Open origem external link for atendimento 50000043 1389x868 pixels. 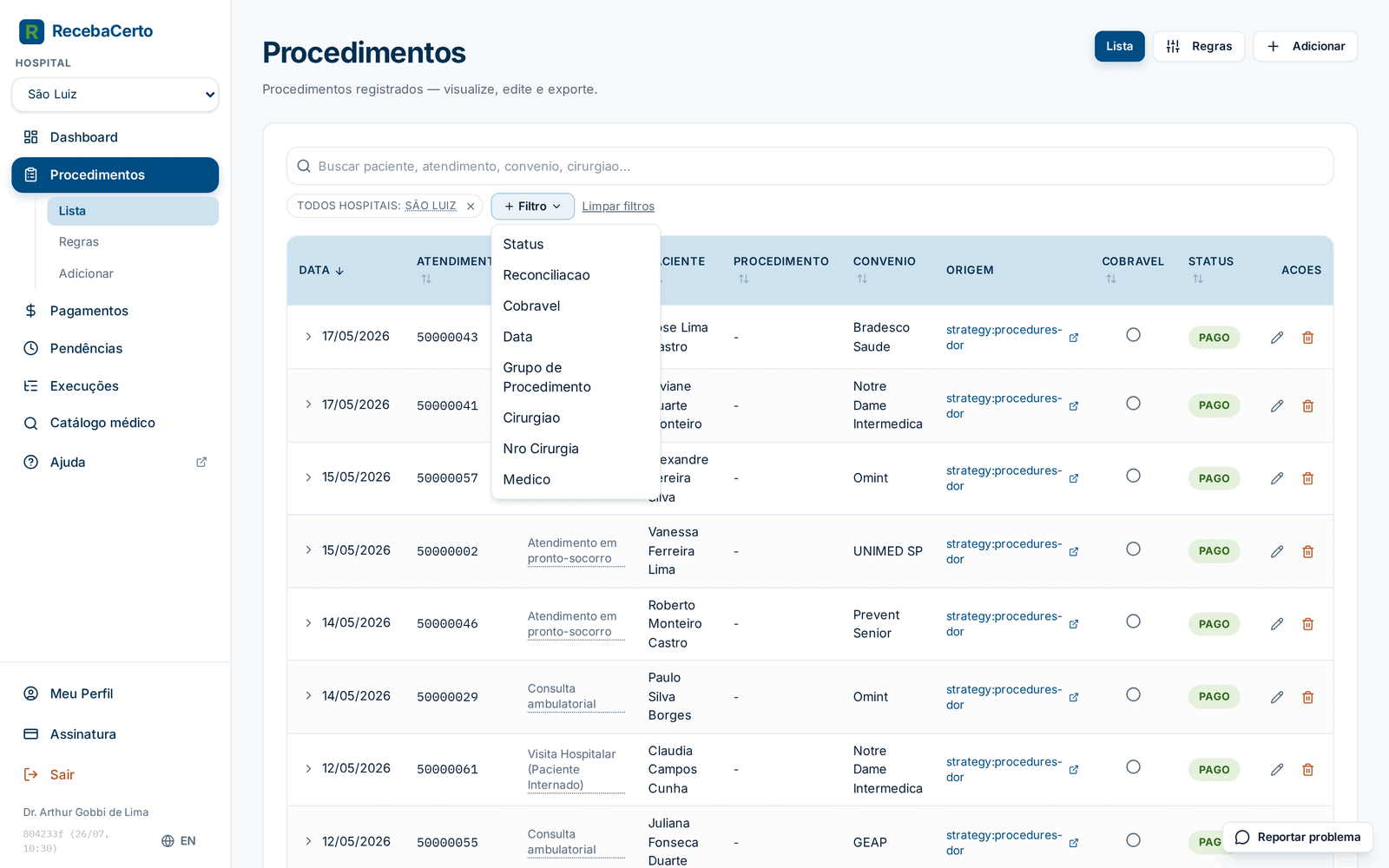pos(1074,338)
